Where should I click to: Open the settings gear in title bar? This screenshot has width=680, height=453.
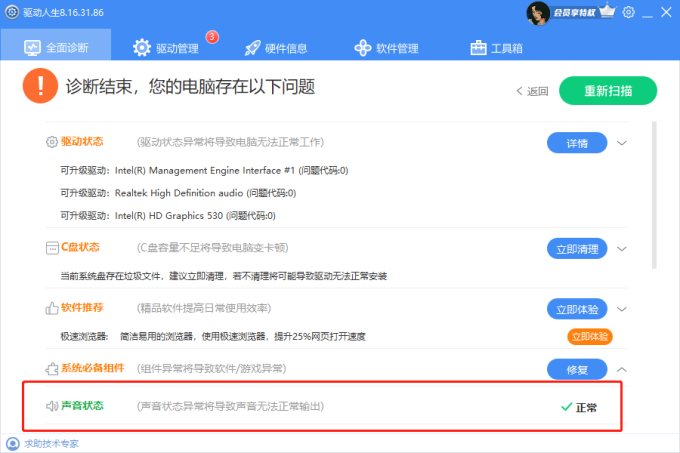[629, 12]
